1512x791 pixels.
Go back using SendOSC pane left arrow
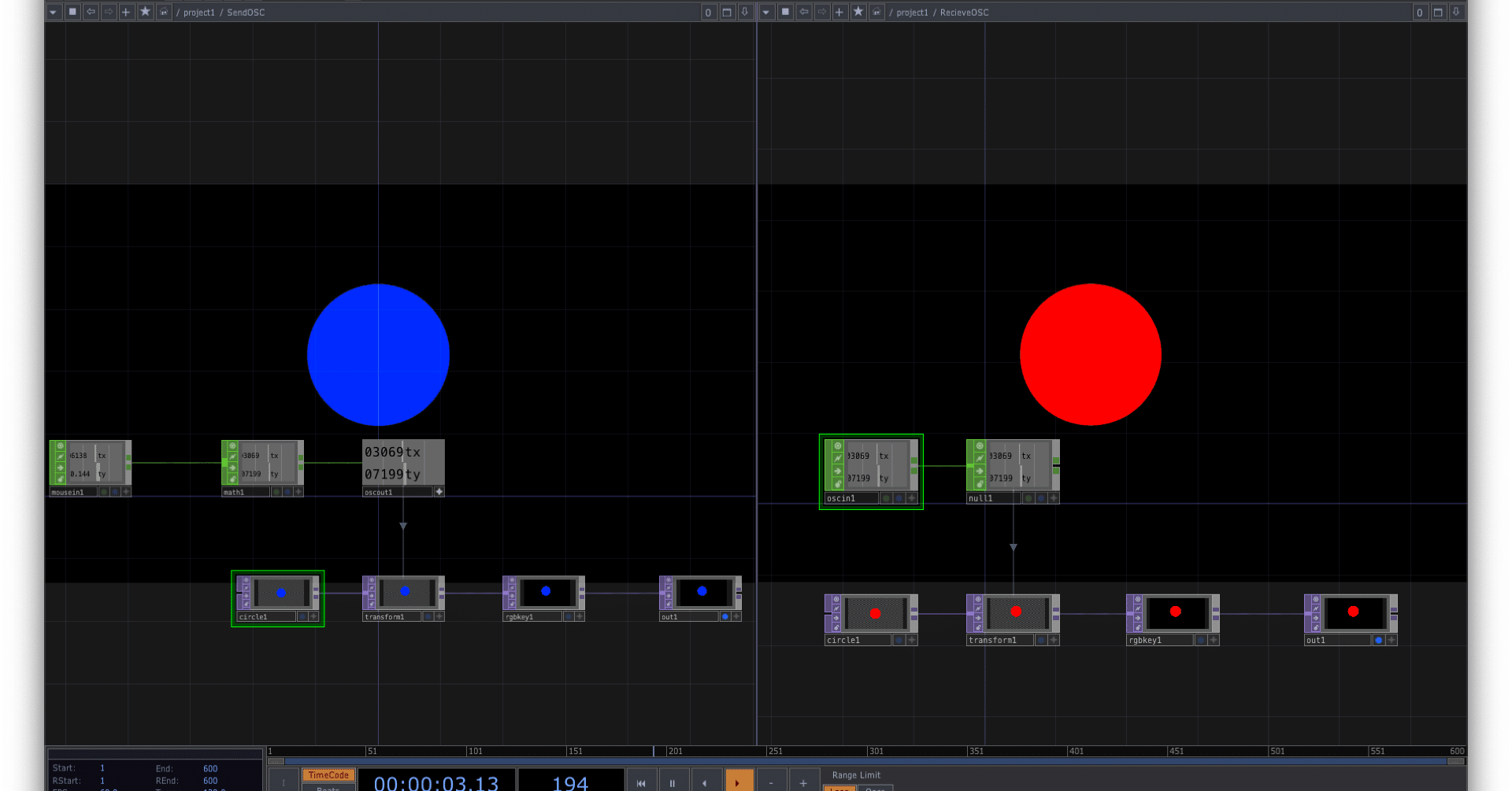point(91,12)
